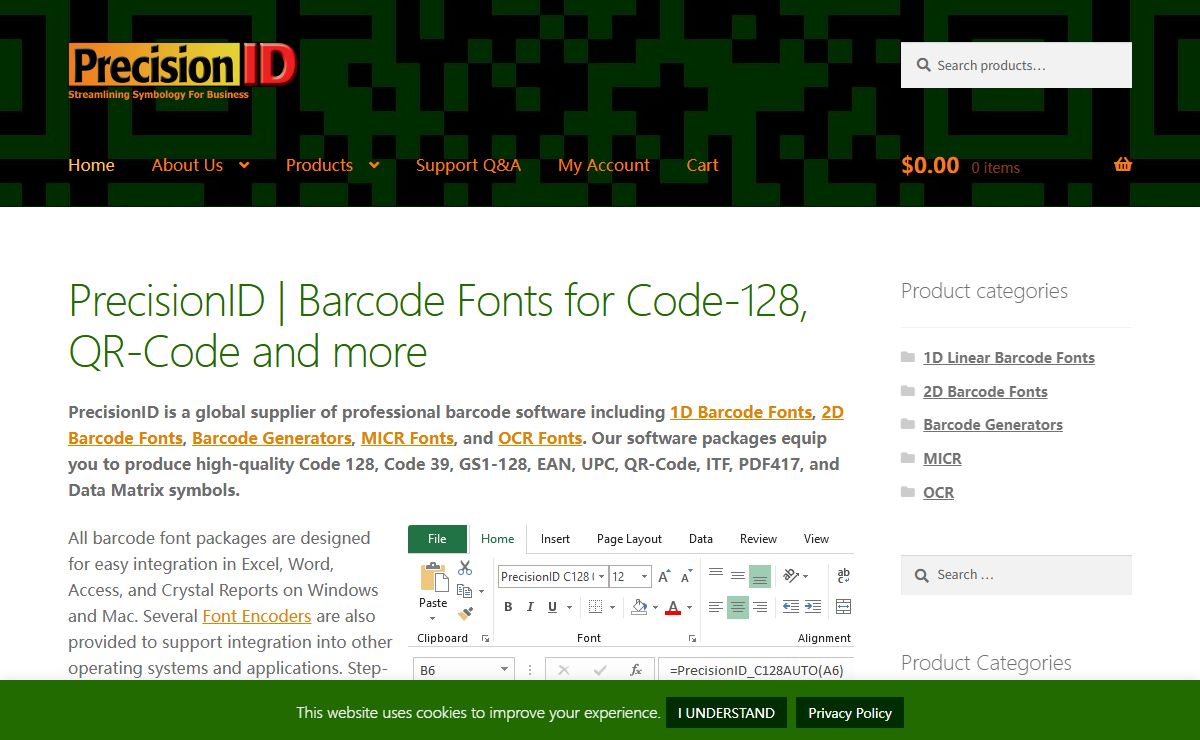Image resolution: width=1200 pixels, height=740 pixels.
Task: Click the Underline U icon
Action: coord(551,607)
